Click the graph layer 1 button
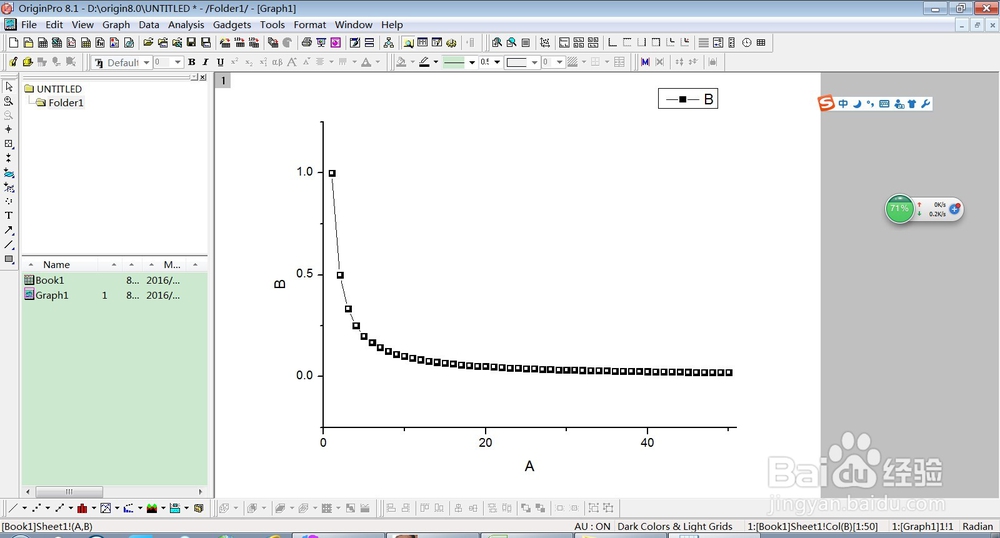Viewport: 1000px width, 538px height. point(223,81)
